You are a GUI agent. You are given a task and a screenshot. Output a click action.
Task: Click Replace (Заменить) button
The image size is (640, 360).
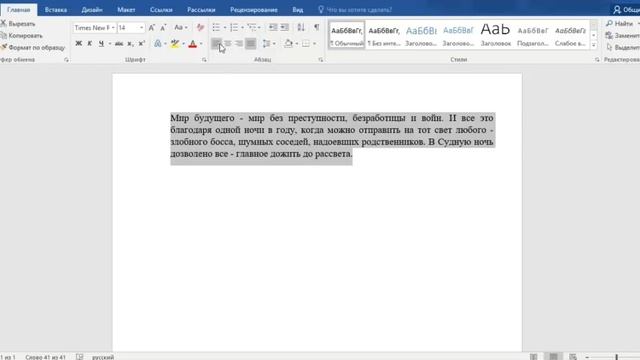[622, 36]
